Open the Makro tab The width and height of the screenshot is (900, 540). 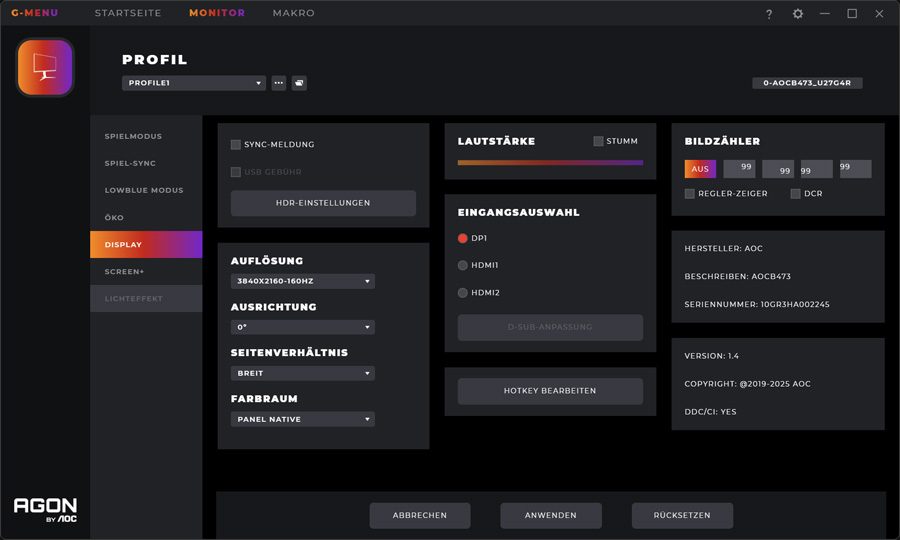[293, 13]
